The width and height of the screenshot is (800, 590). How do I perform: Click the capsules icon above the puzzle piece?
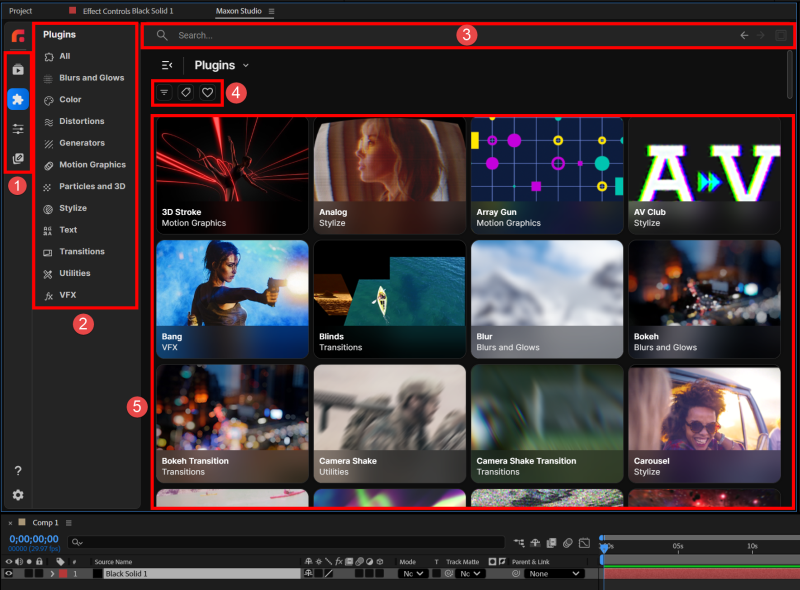click(17, 69)
